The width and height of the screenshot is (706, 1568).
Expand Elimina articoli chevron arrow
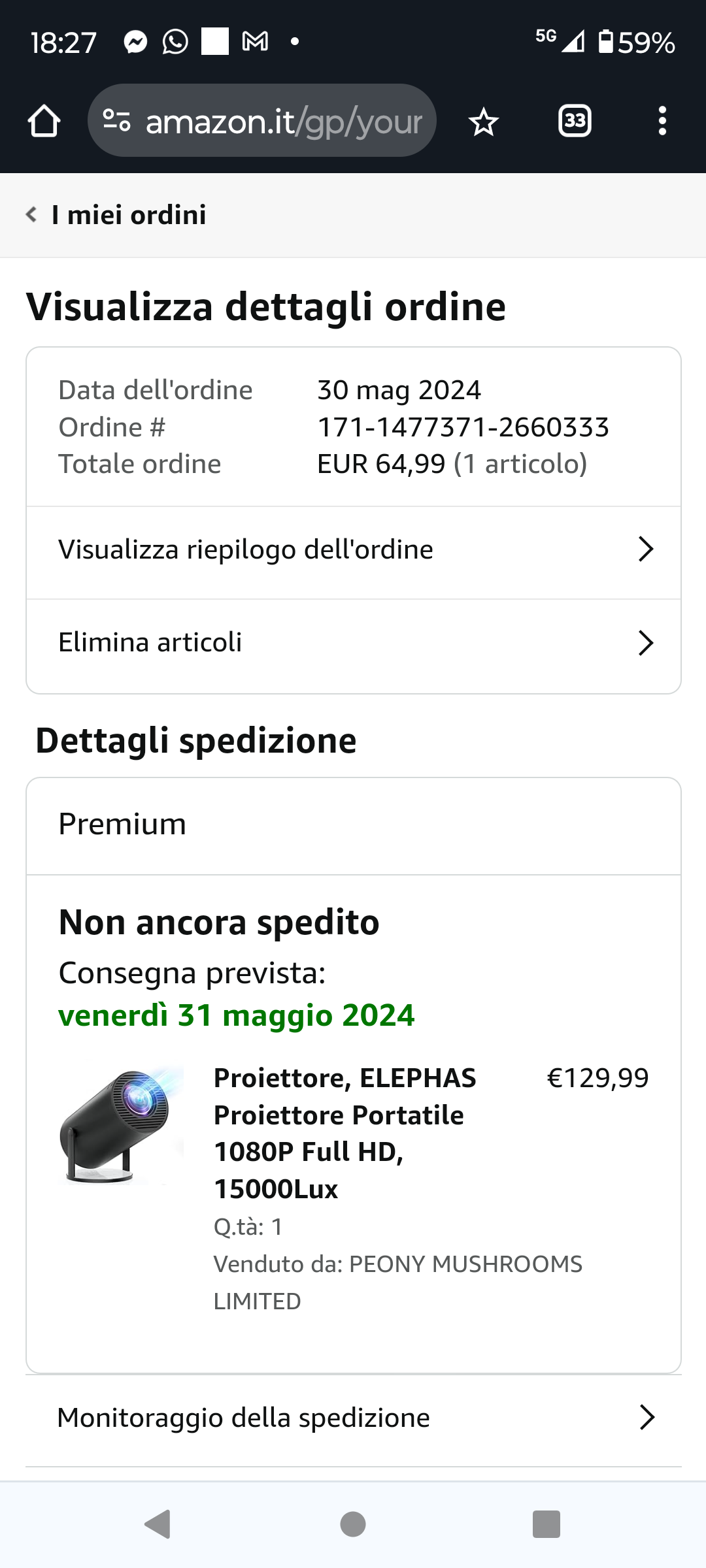click(646, 643)
